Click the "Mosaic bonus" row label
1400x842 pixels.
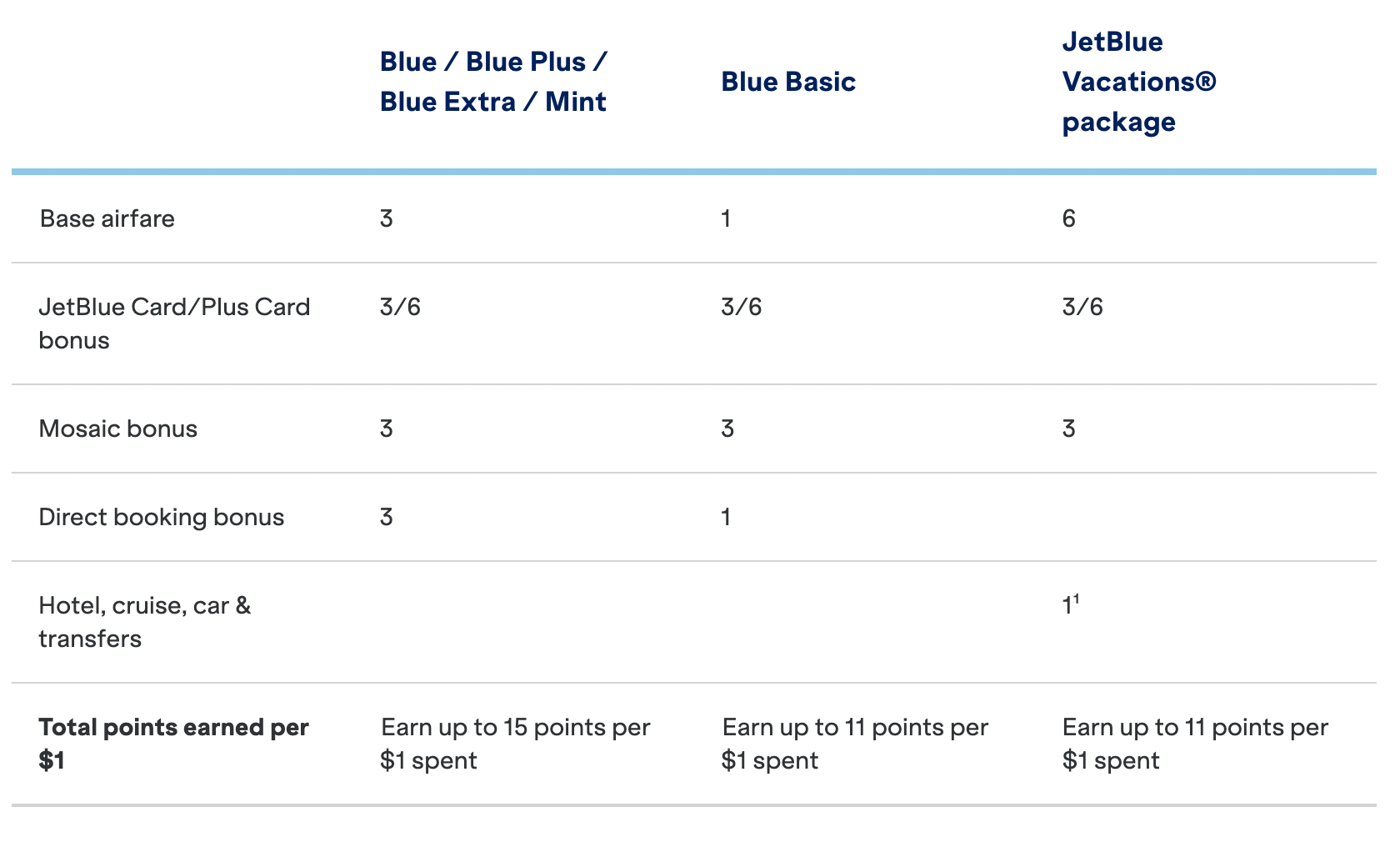pyautogui.click(x=117, y=429)
